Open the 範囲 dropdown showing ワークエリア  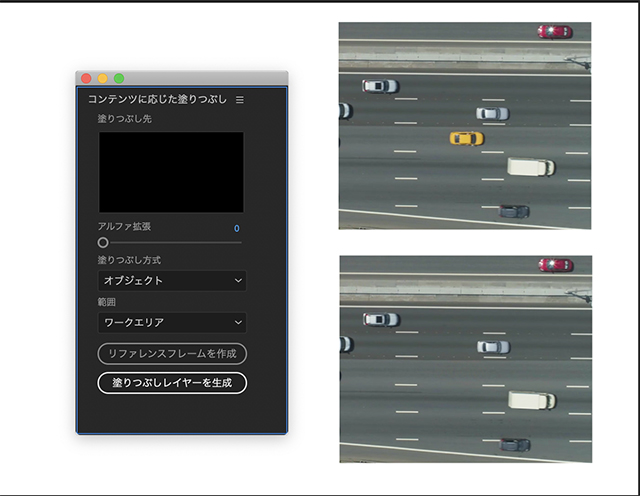pos(172,323)
